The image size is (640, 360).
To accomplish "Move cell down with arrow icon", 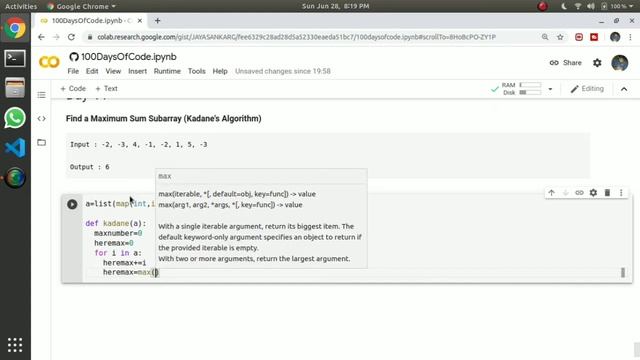I will [565, 193].
